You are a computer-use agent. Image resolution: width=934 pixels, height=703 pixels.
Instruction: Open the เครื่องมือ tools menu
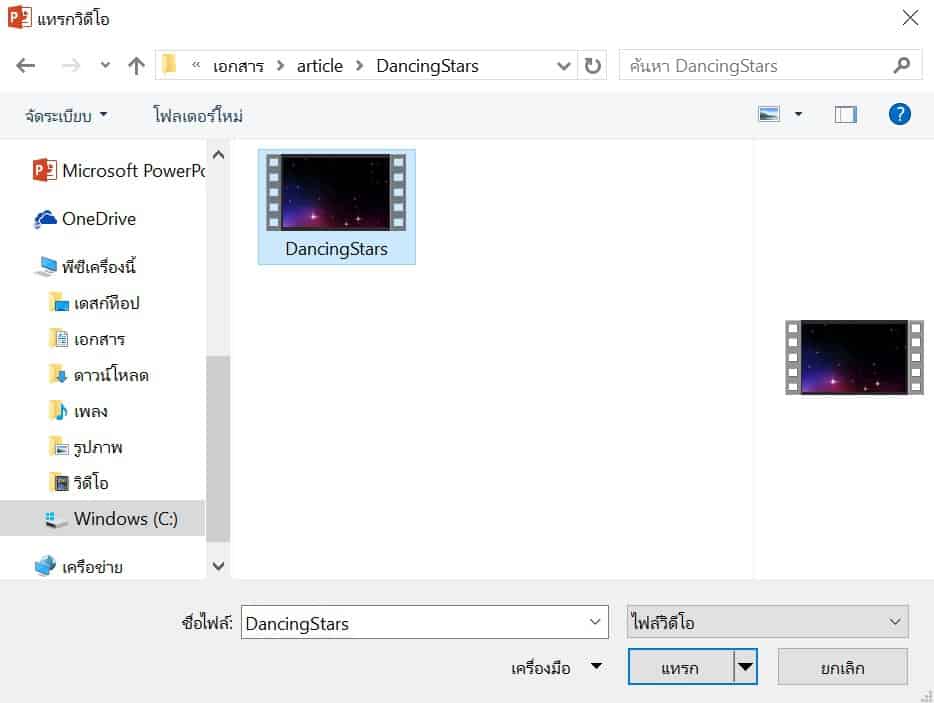click(x=556, y=668)
